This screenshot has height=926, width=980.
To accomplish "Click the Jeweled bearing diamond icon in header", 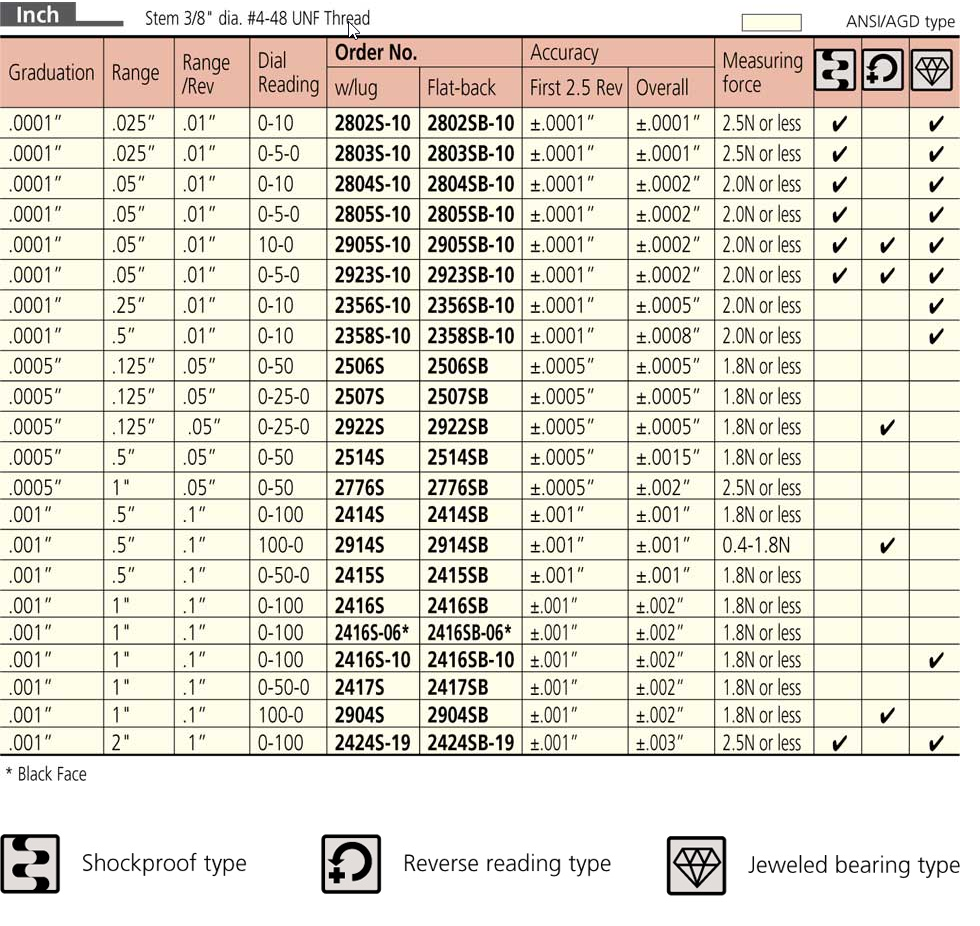I will tap(932, 70).
